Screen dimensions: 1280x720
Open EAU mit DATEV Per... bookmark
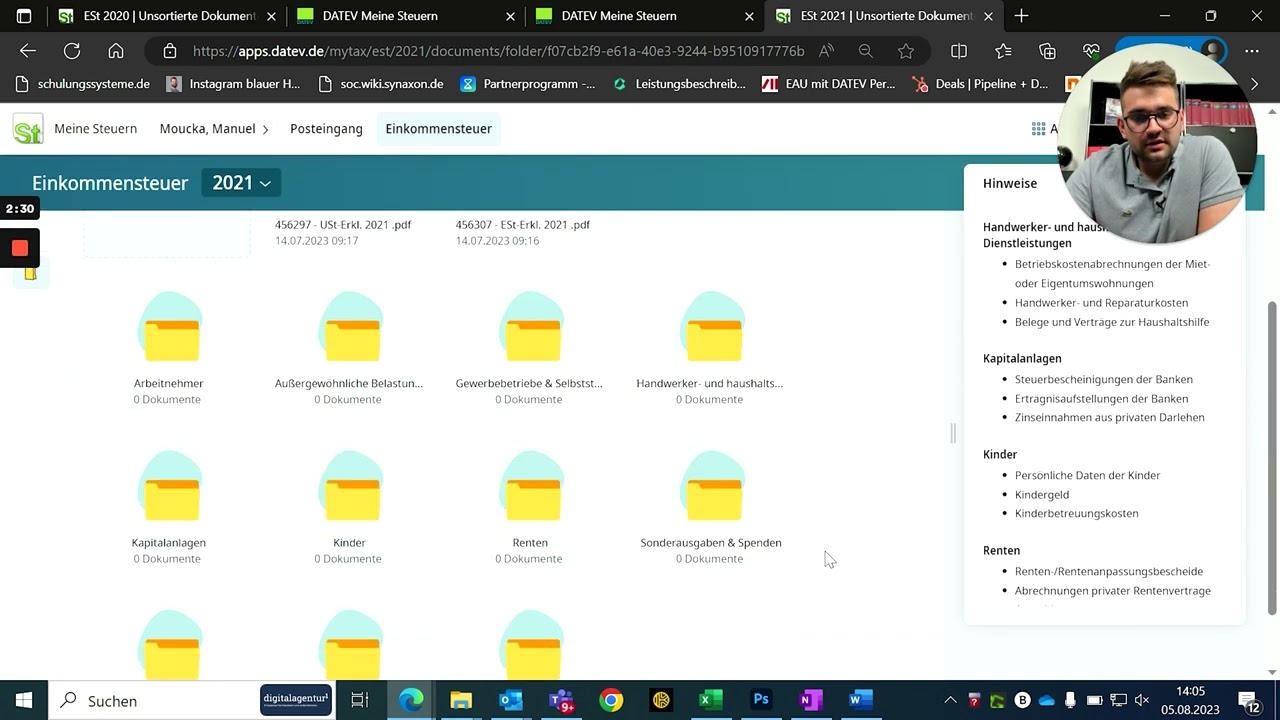coord(829,84)
